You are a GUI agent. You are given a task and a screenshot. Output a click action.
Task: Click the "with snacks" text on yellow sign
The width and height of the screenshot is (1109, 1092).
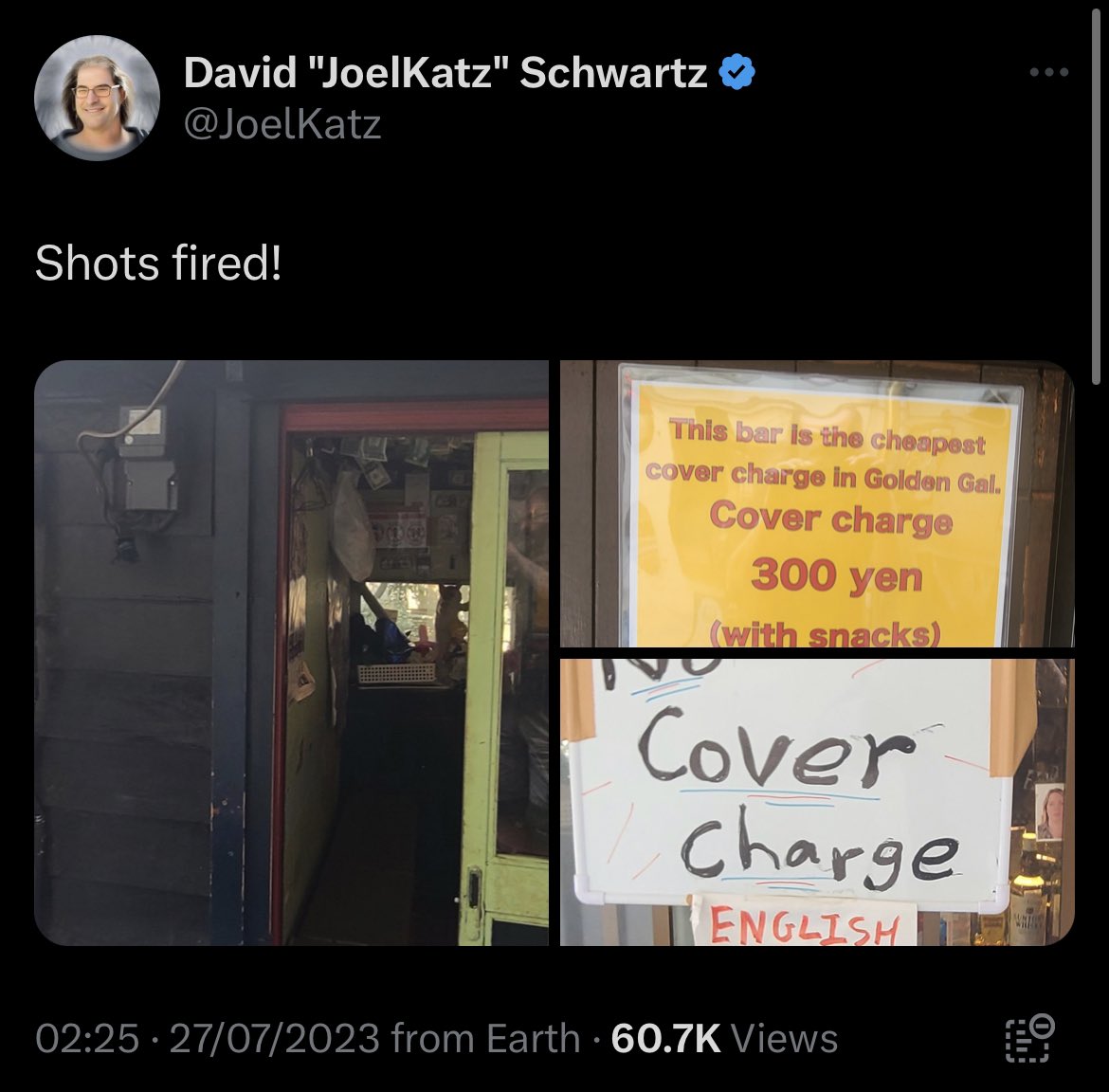(825, 634)
